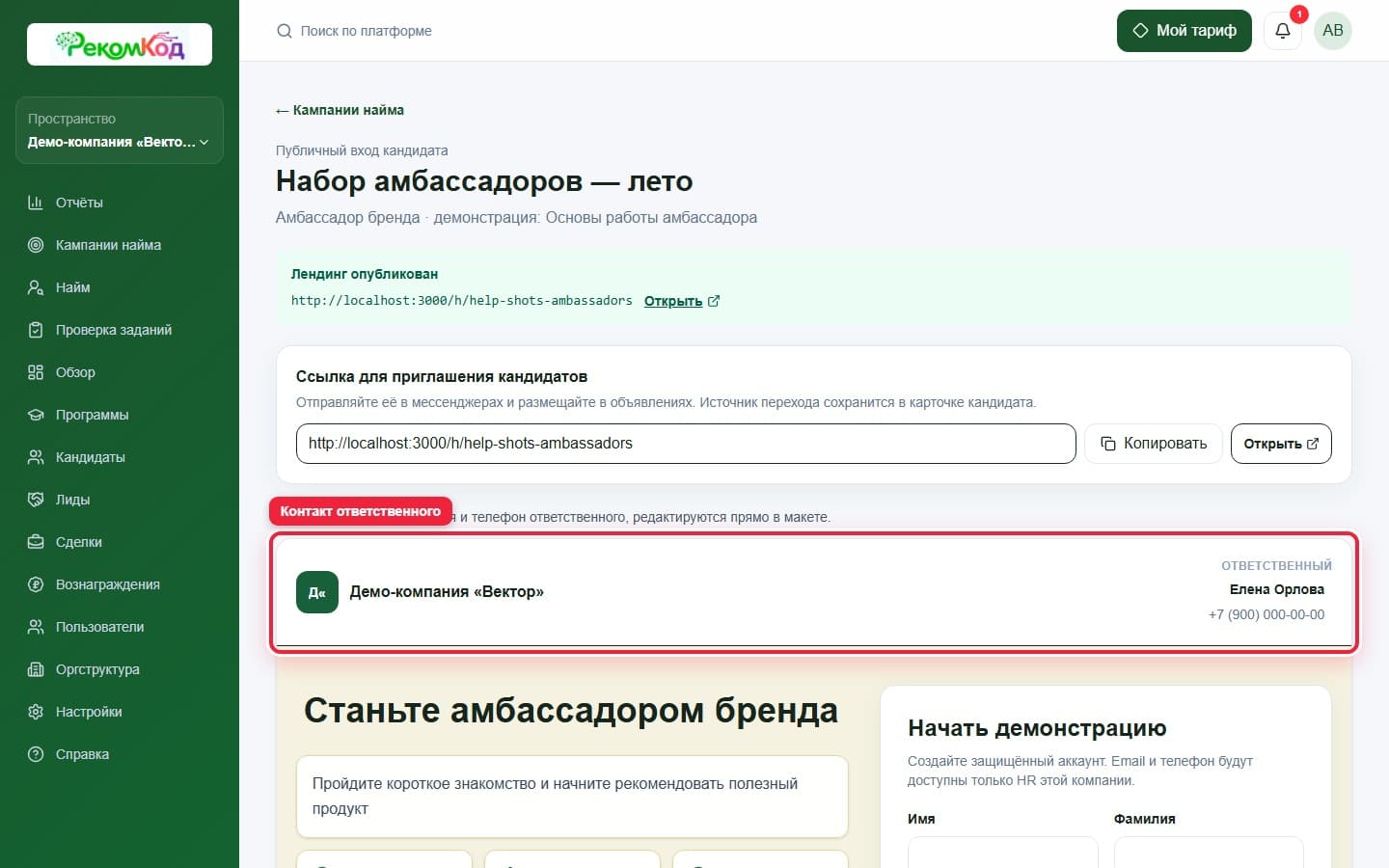1389x868 pixels.
Task: Go to Кампании найма in sidebar
Action: (x=120, y=245)
